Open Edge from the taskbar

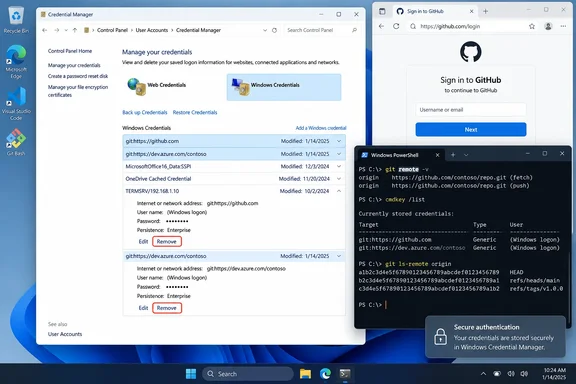click(325, 374)
